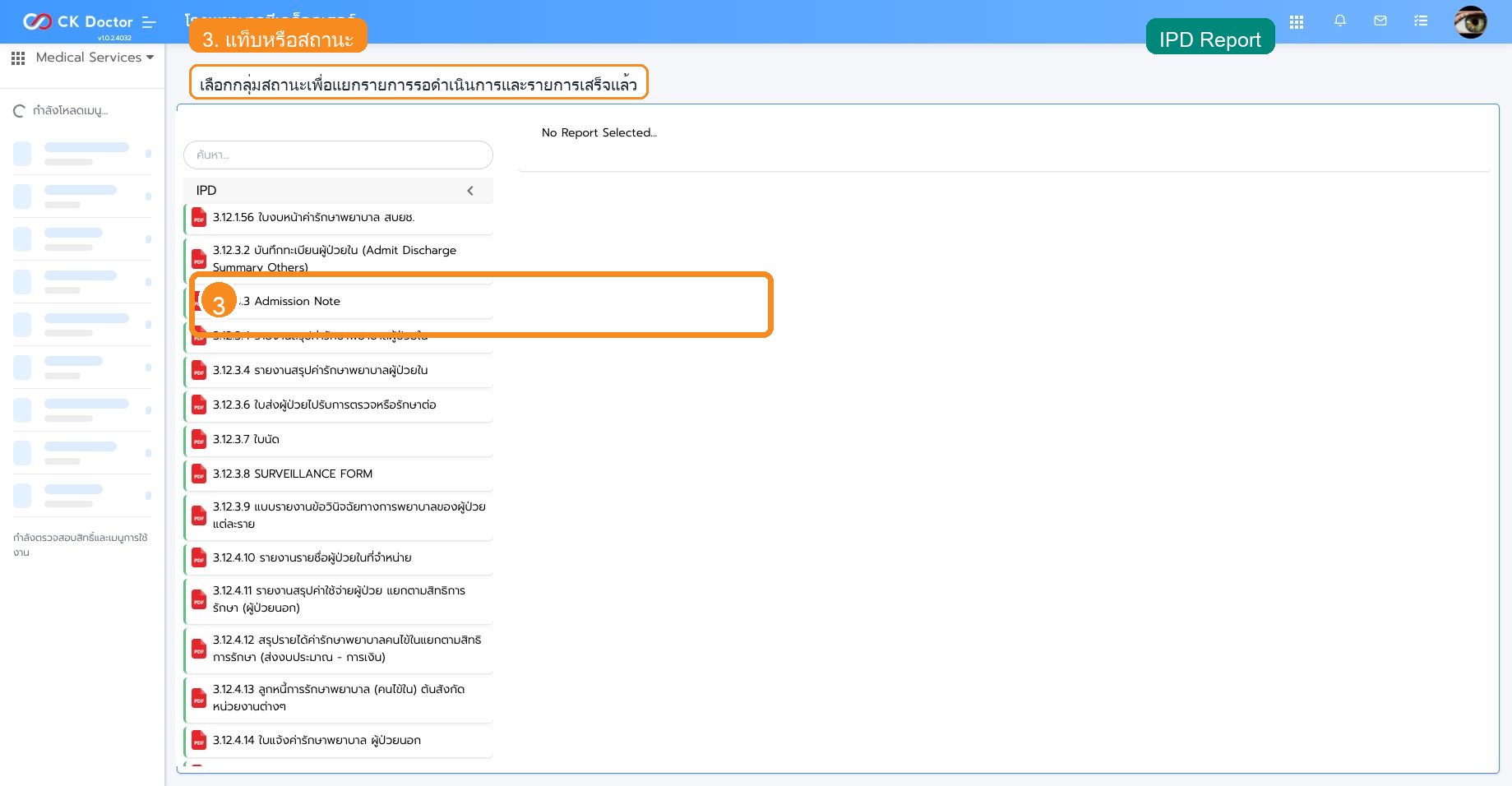Image resolution: width=1512 pixels, height=786 pixels.
Task: Open report 3.12.3.7 ใบนัด
Action: (x=339, y=440)
